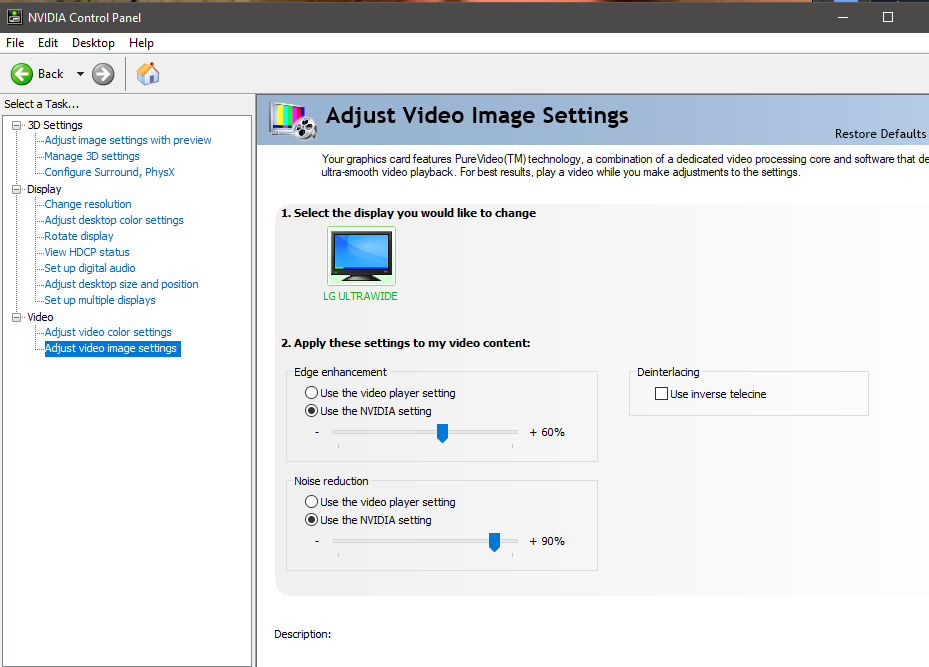The image size is (929, 667).
Task: Click the Adjust Video Image Settings header icon
Action: point(293,120)
